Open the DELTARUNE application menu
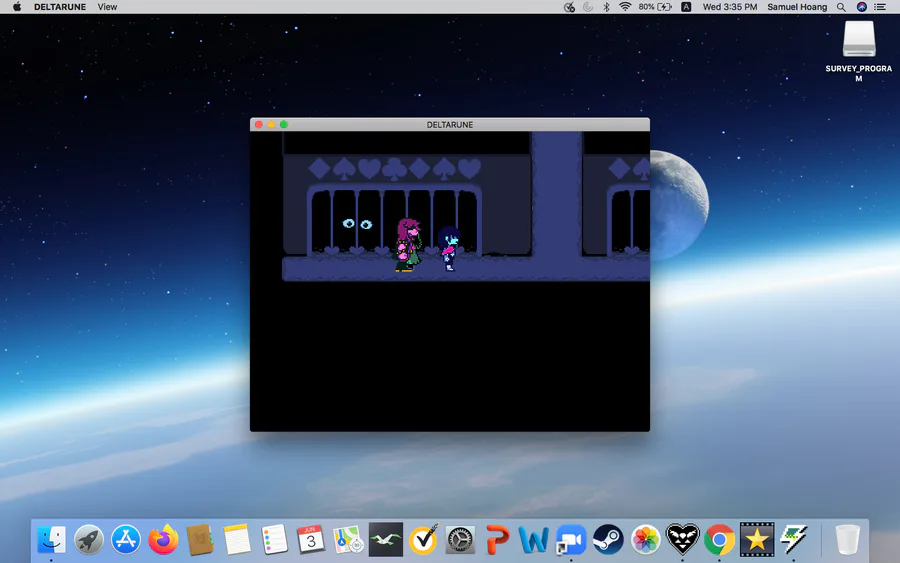This screenshot has height=563, width=900. pyautogui.click(x=60, y=7)
